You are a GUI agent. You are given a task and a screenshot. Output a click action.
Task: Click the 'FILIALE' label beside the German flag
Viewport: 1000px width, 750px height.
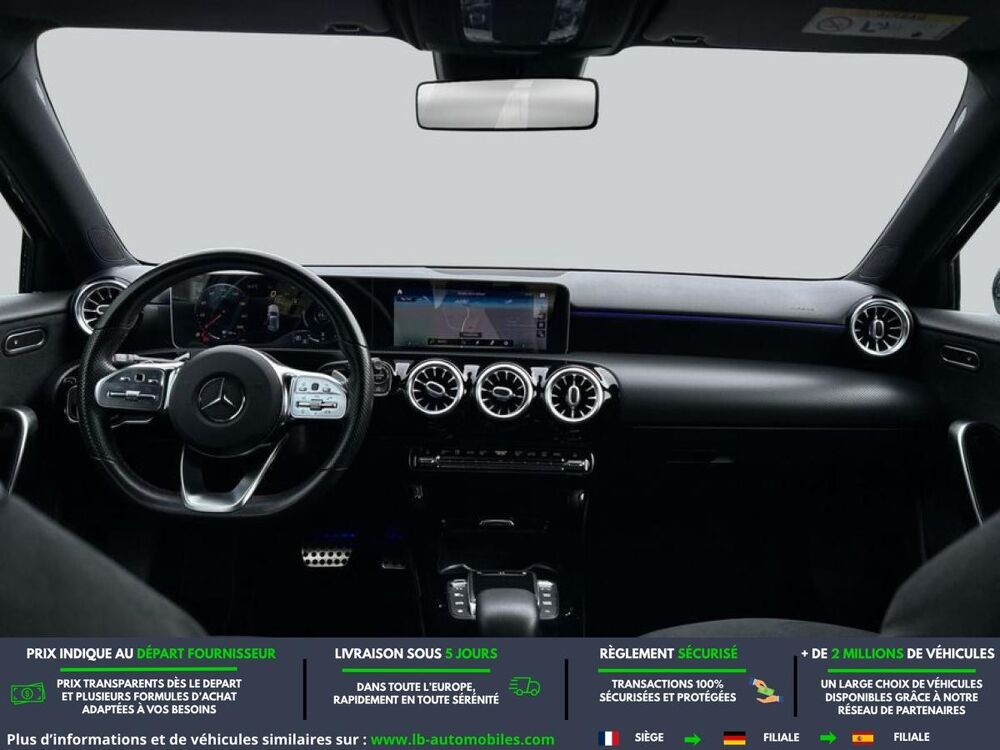781,737
